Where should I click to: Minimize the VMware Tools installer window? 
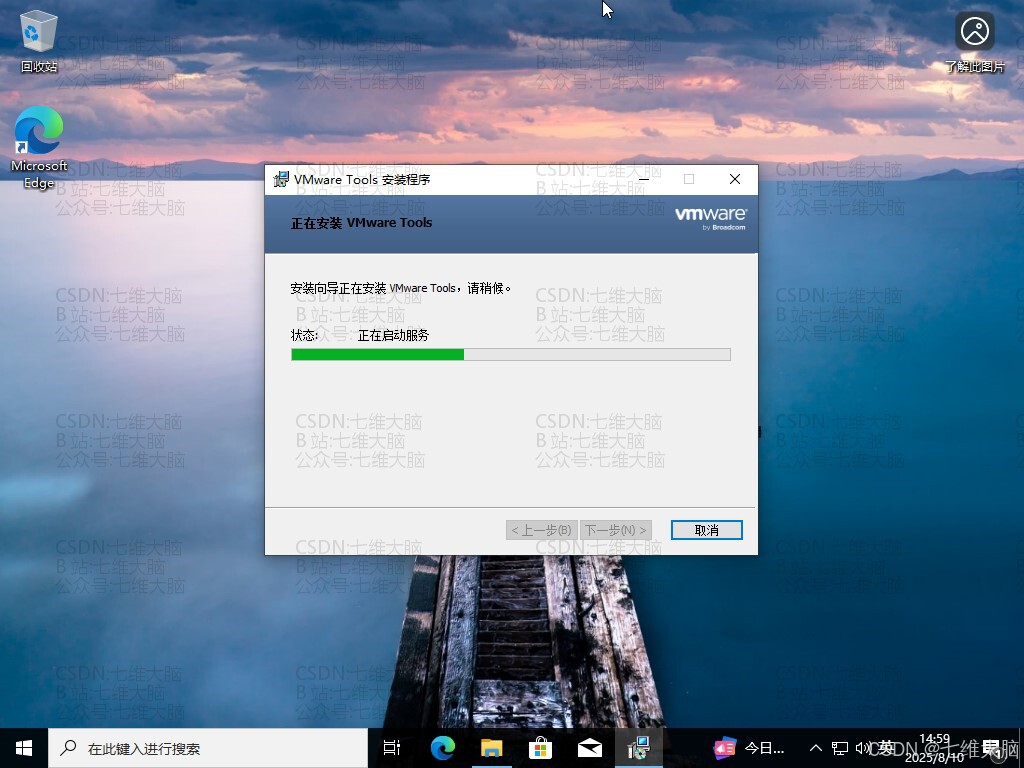[x=643, y=179]
